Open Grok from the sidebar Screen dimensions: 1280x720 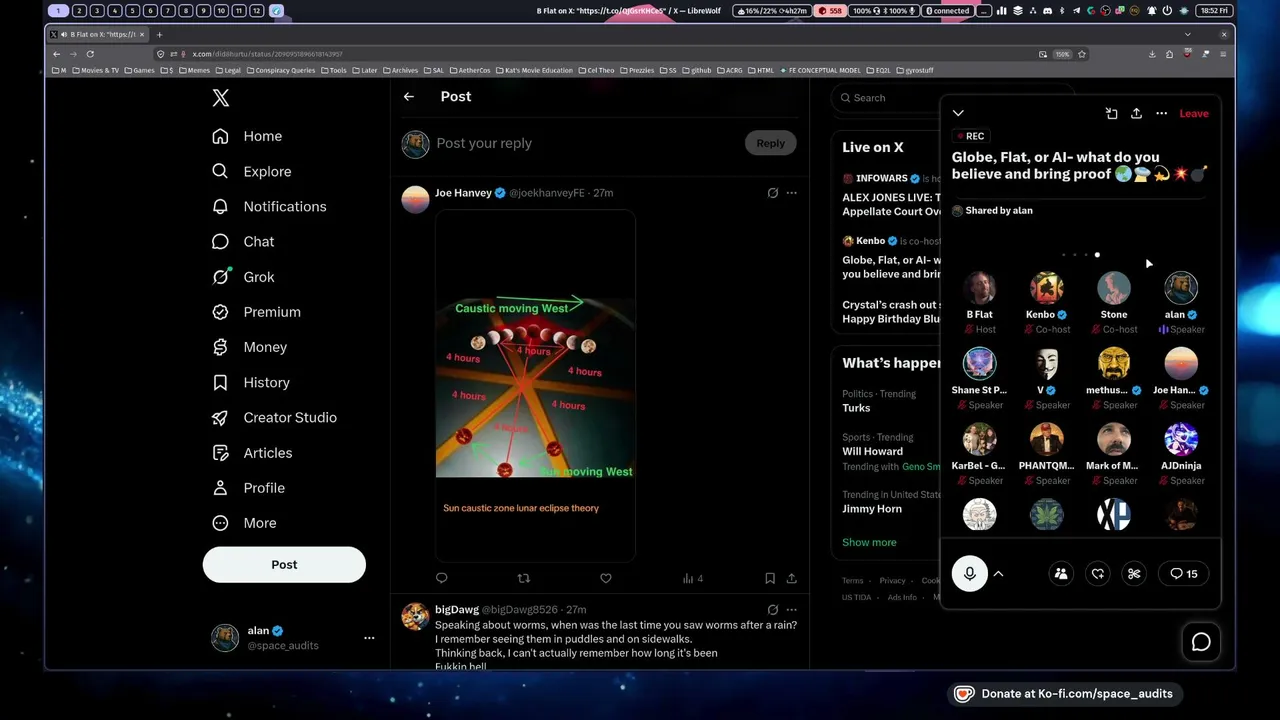pos(243,277)
